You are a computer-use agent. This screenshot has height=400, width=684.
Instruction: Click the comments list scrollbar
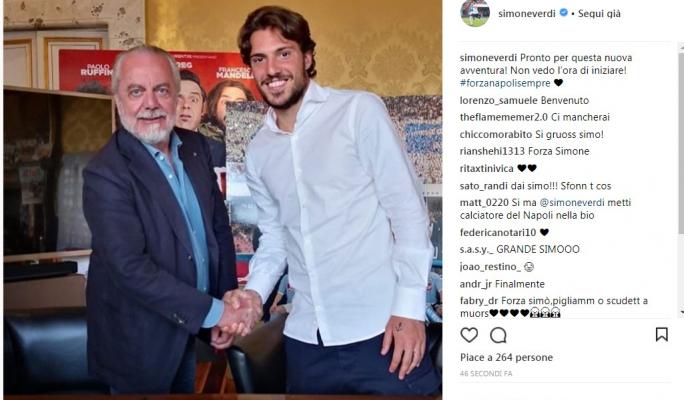tap(681, 140)
